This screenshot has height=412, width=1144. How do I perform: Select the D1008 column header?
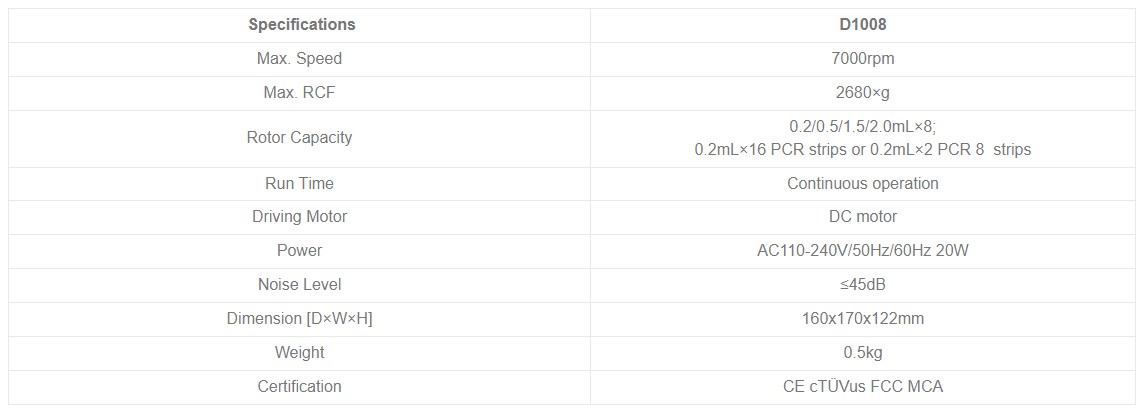coord(863,25)
